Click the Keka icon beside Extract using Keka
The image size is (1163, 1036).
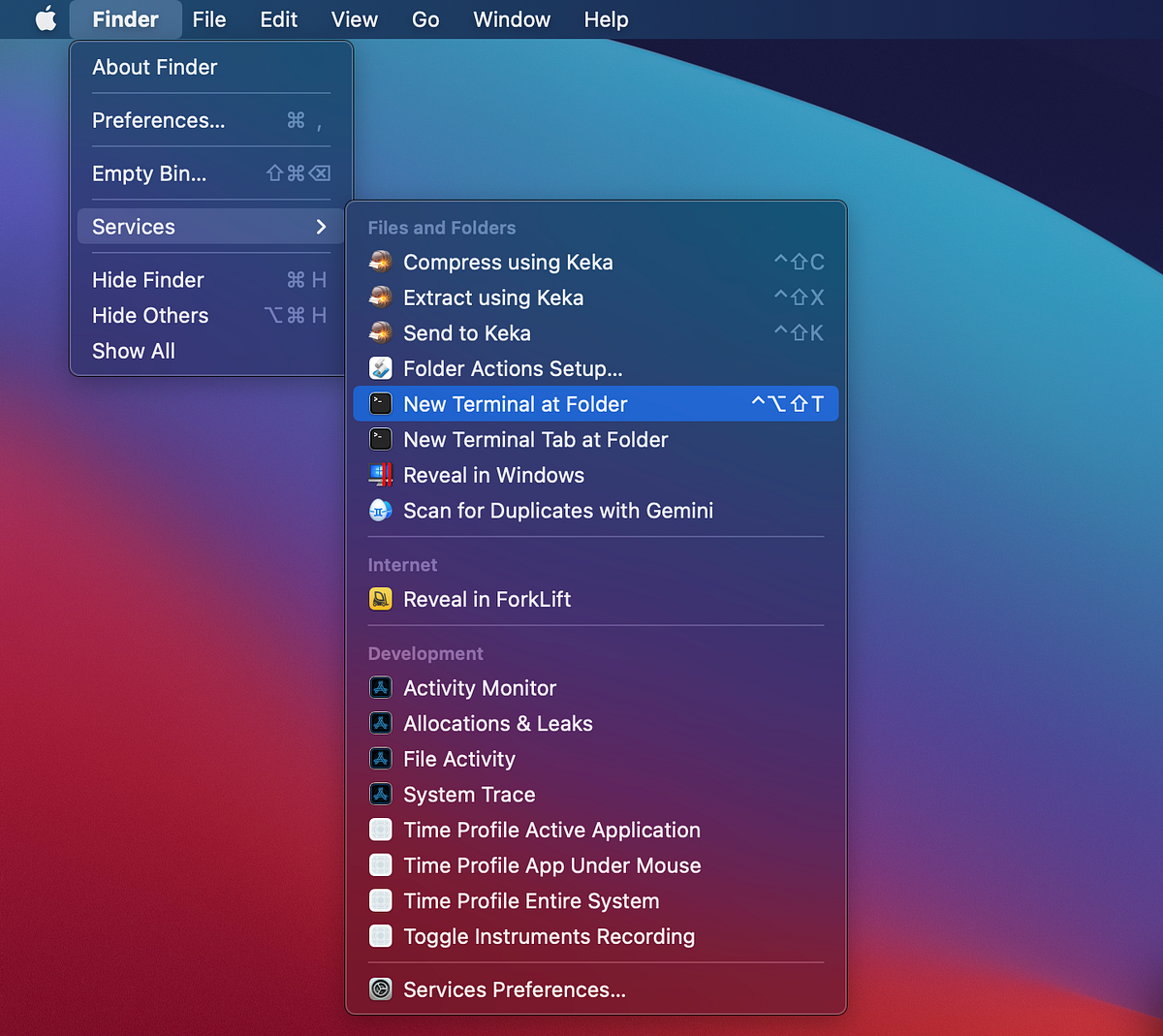381,298
